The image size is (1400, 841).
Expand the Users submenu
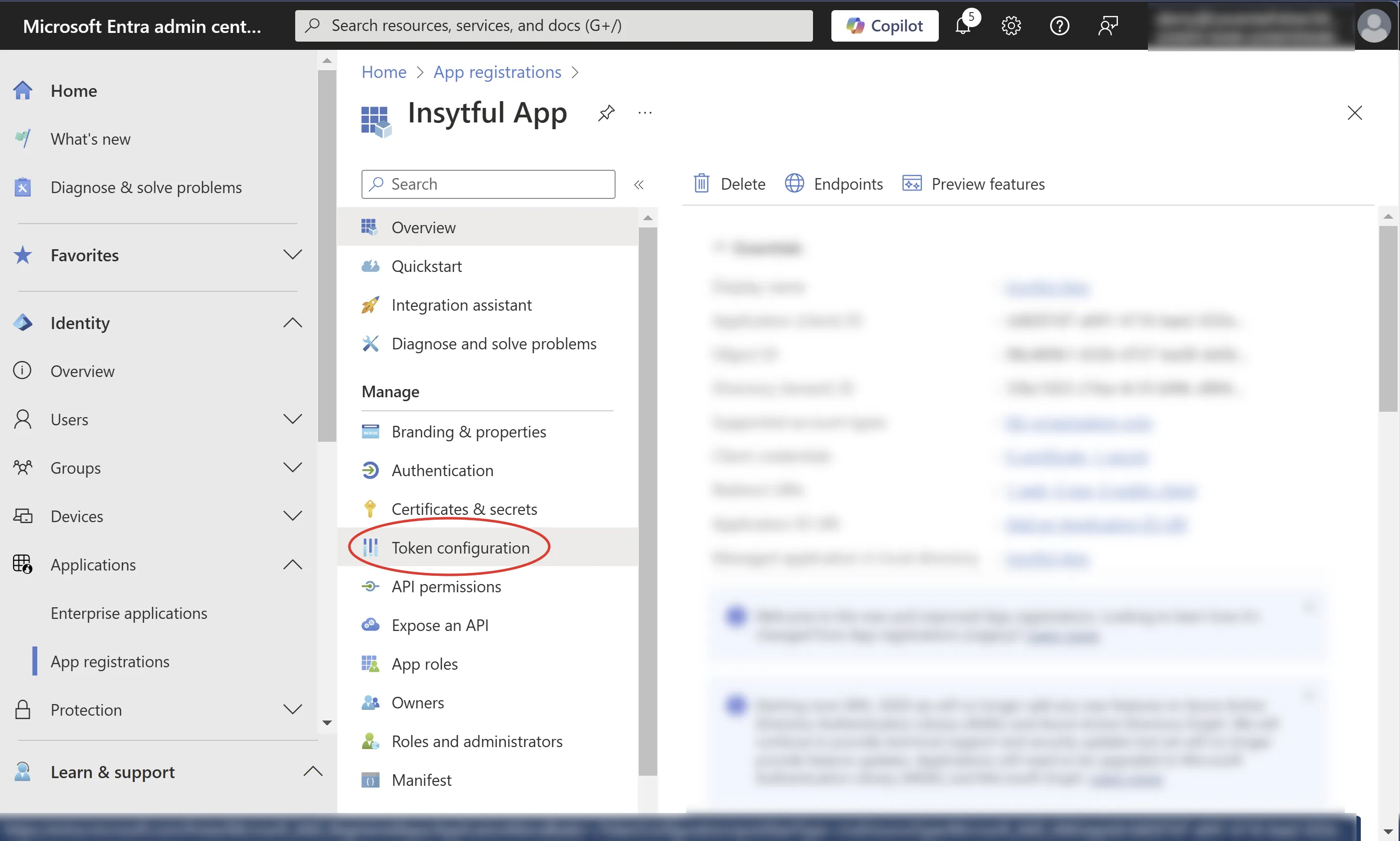point(292,420)
